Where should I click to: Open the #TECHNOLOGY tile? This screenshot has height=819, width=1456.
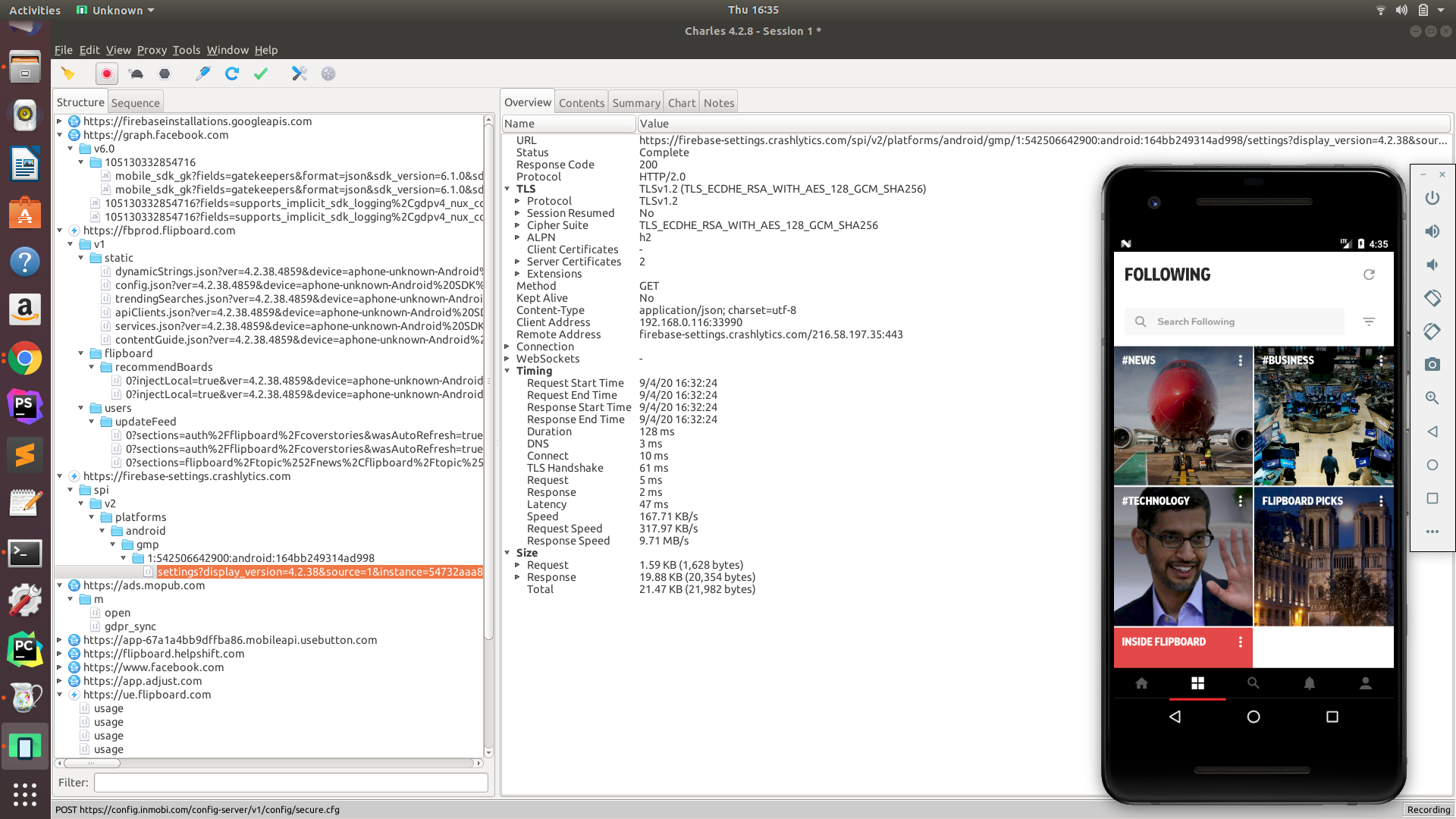[1183, 557]
